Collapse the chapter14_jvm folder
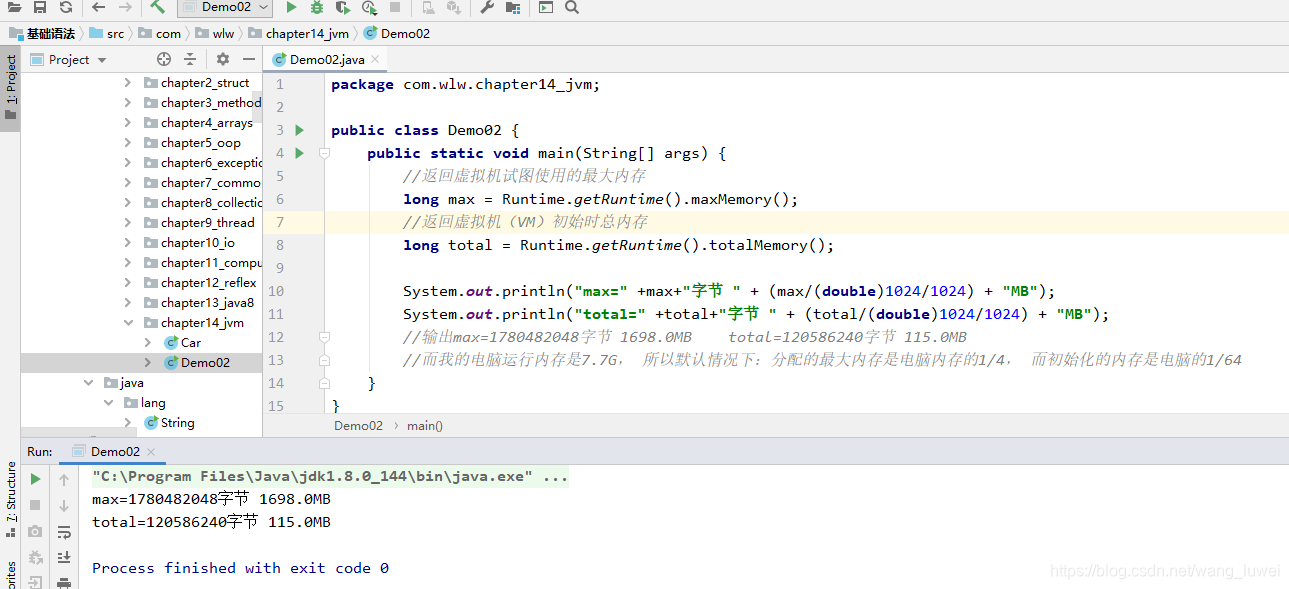The width and height of the screenshot is (1289, 589). (128, 323)
